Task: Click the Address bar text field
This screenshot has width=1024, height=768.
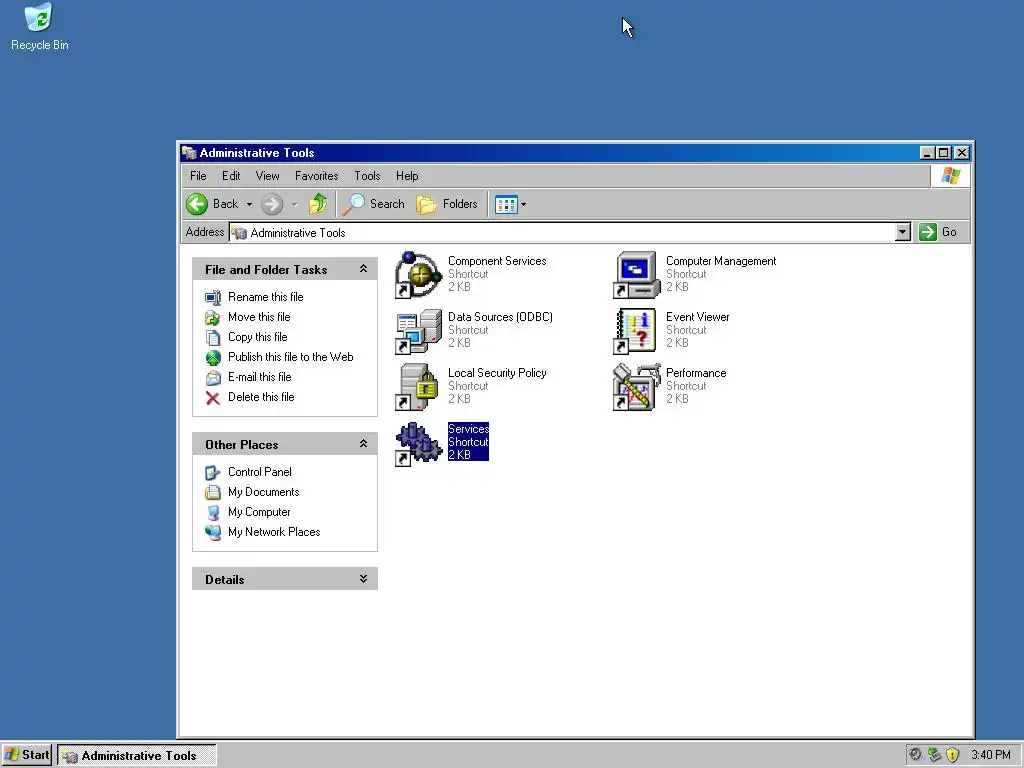Action: [x=562, y=232]
